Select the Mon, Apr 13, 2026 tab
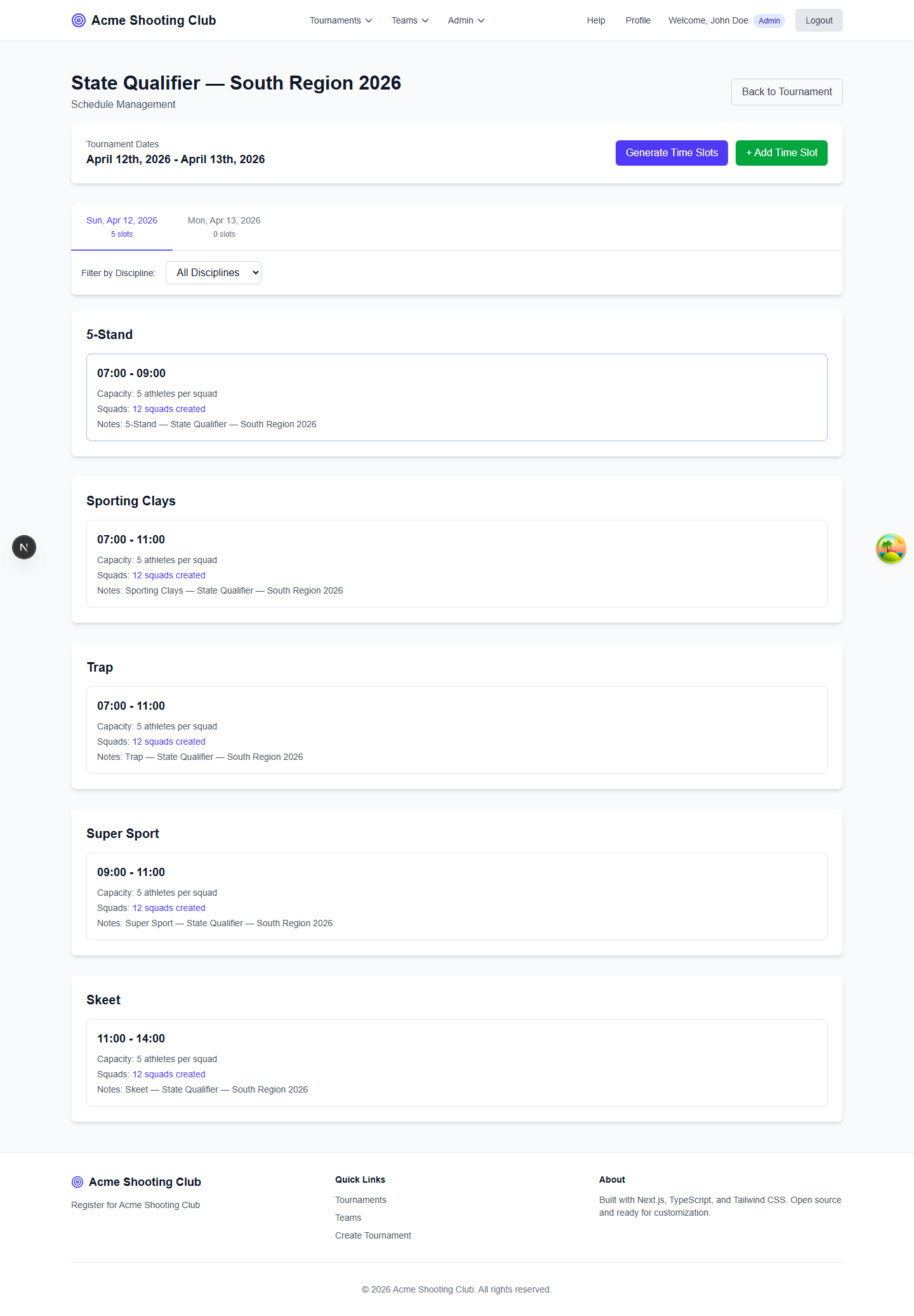The image size is (914, 1316). pos(224,227)
